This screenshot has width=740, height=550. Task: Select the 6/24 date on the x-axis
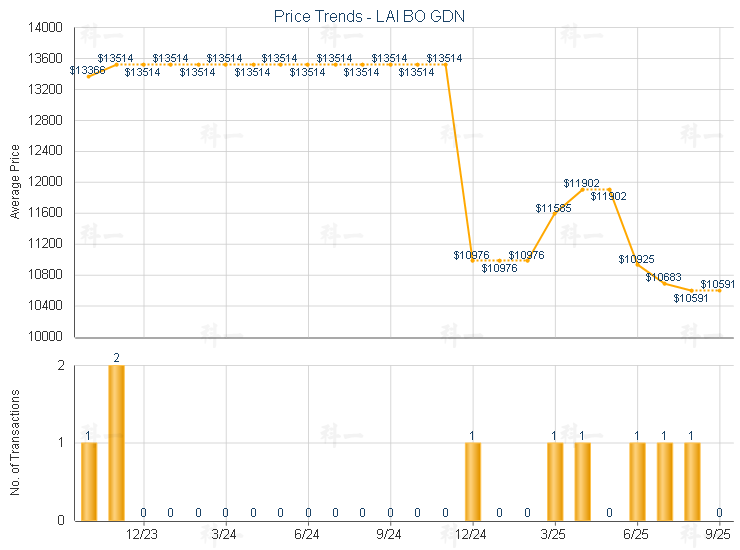coord(308,536)
